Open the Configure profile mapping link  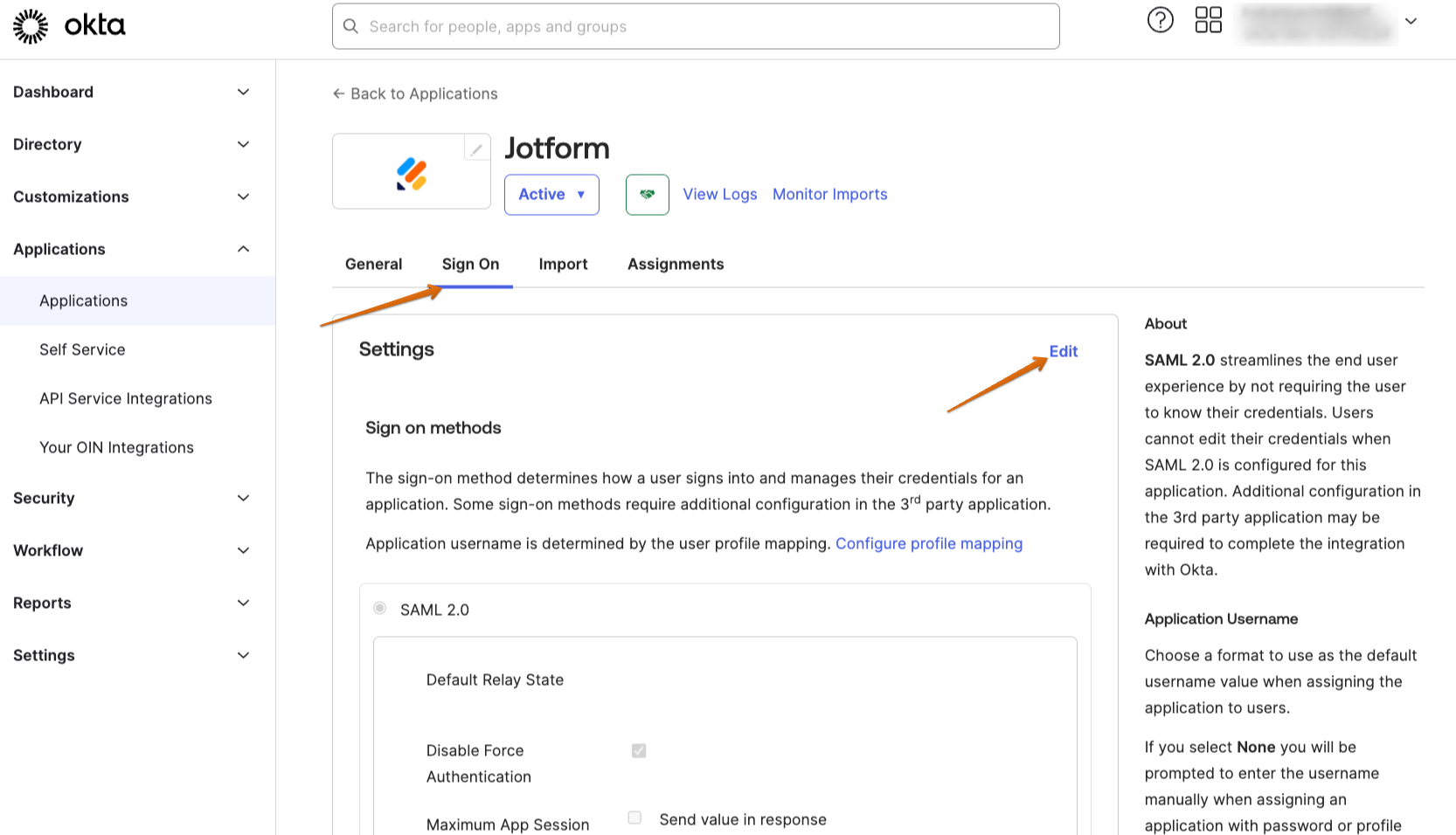[x=928, y=543]
